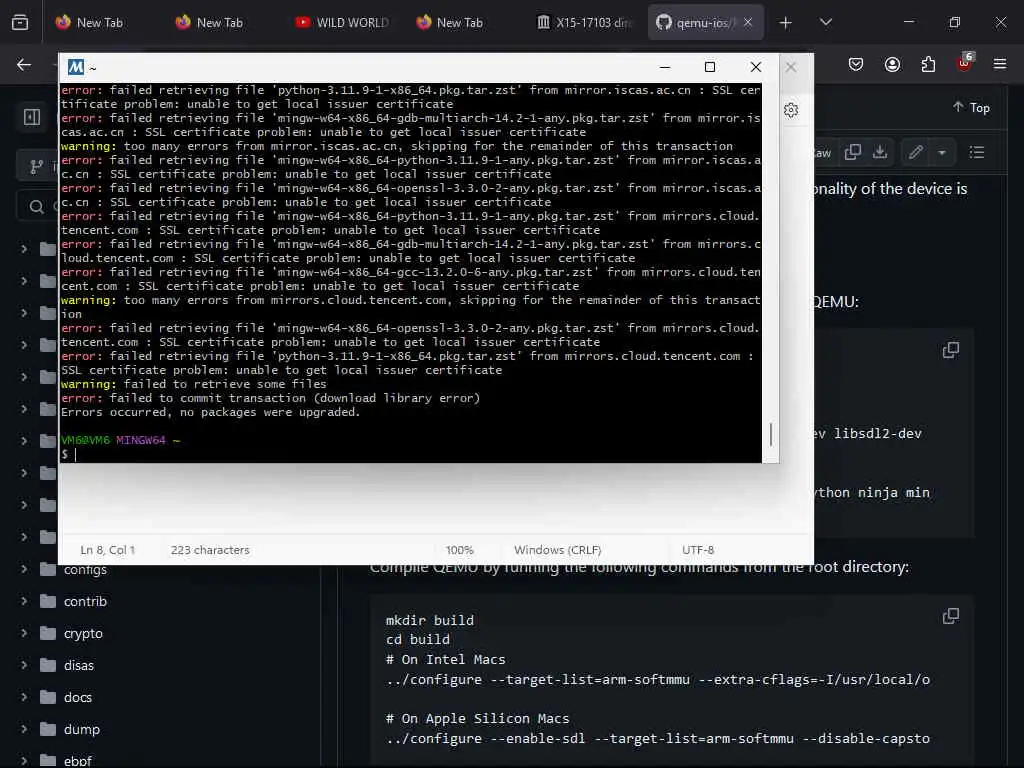1024x768 pixels.
Task: Open the disas folder
Action: [78, 665]
